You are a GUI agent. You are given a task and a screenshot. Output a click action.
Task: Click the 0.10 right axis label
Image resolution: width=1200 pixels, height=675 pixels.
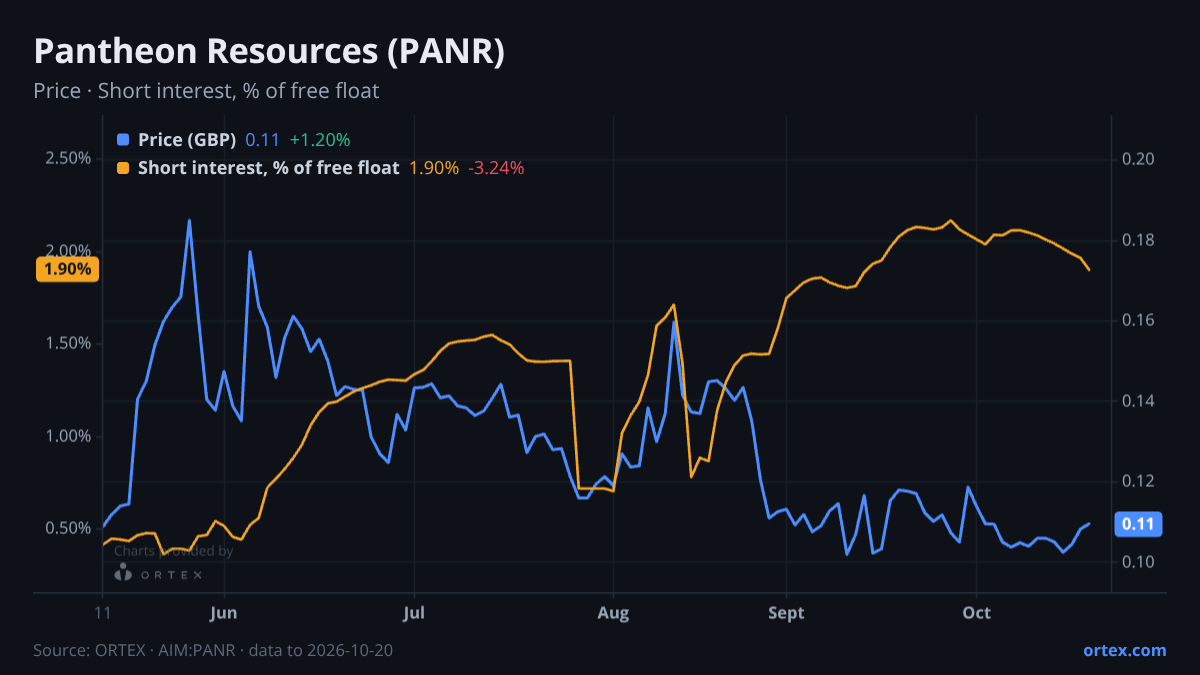tap(1139, 562)
